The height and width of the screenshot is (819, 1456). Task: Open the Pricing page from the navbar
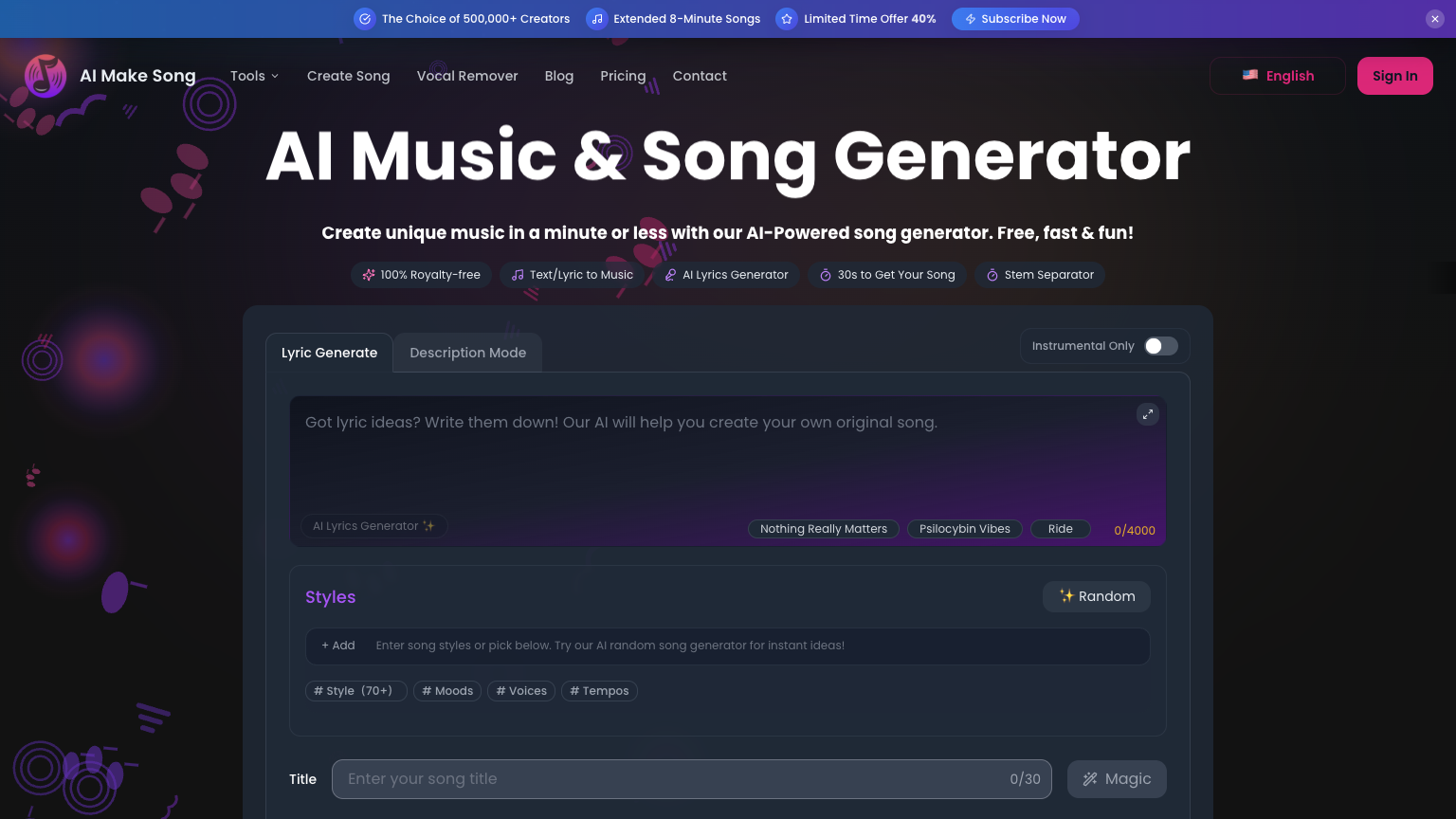tap(623, 76)
